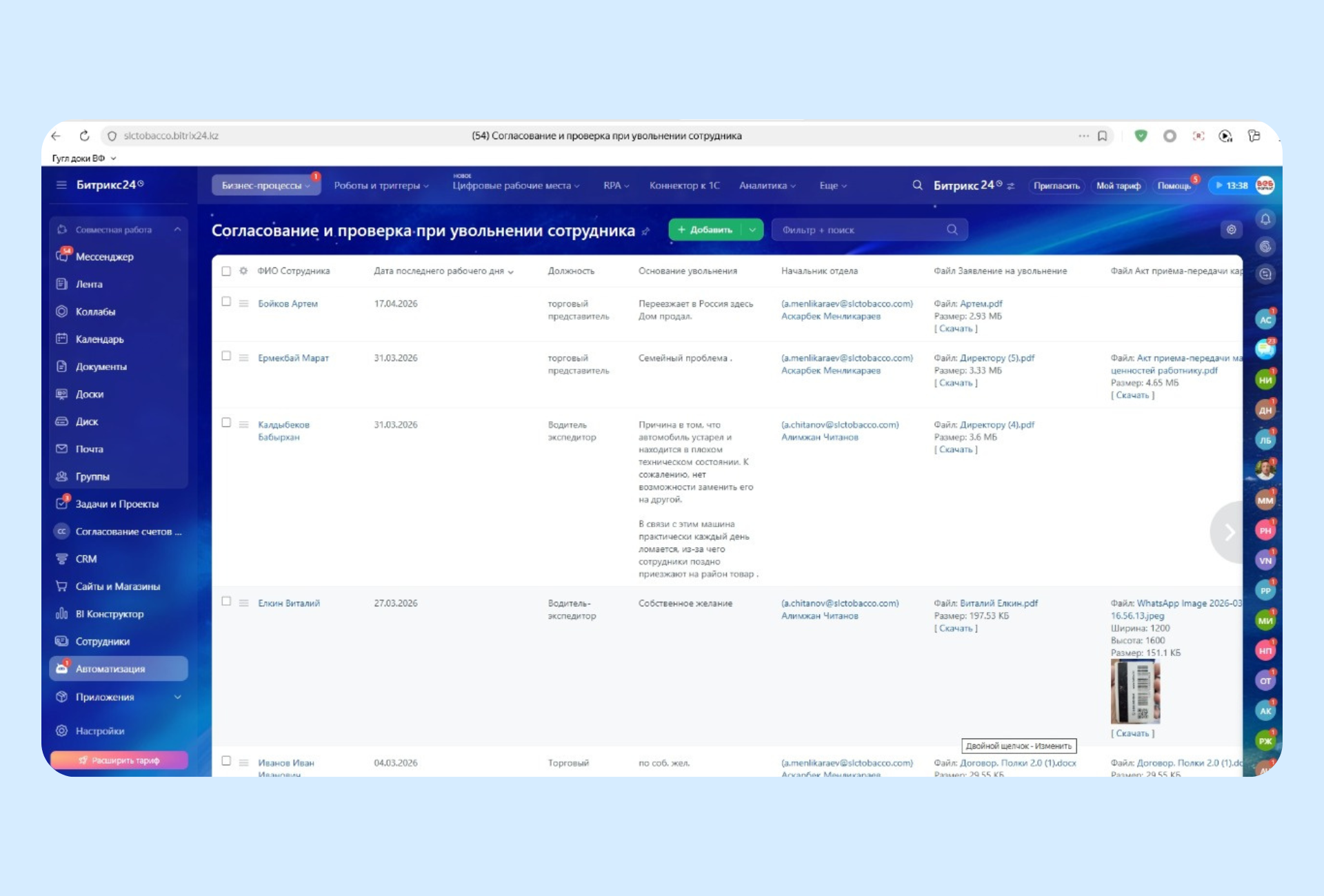The image size is (1324, 896).
Task: Expand the Добавить button dropdown arrow
Action: (x=752, y=230)
